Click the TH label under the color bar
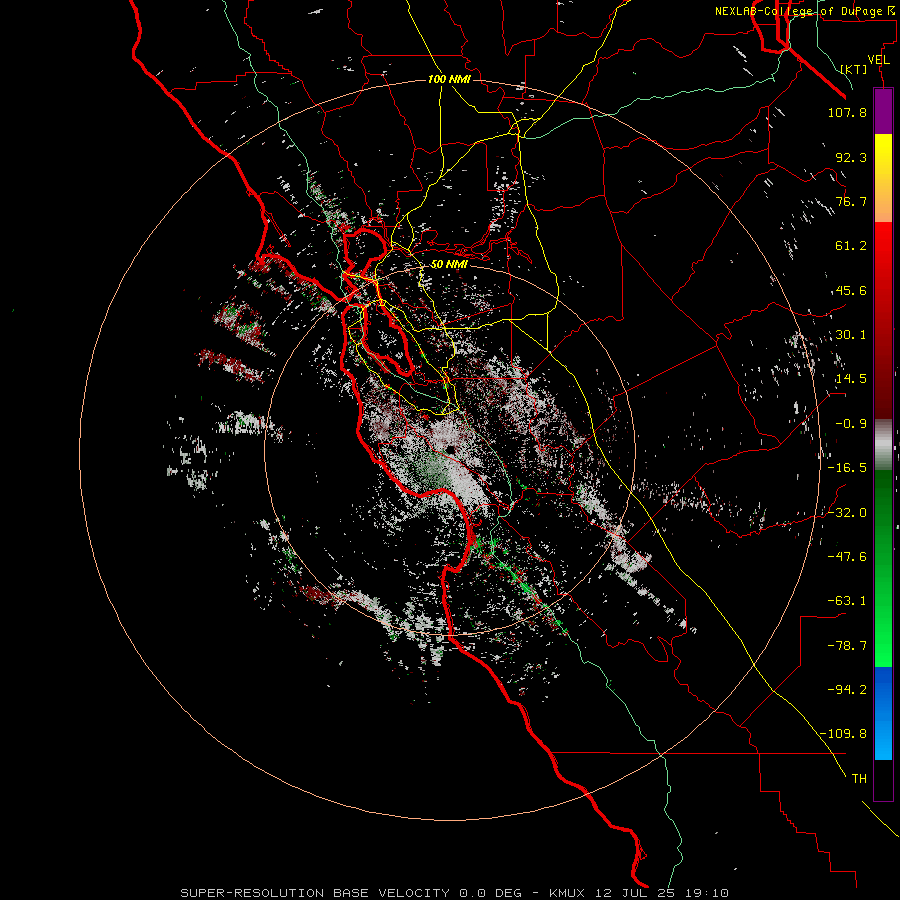This screenshot has width=900, height=900. [859, 779]
